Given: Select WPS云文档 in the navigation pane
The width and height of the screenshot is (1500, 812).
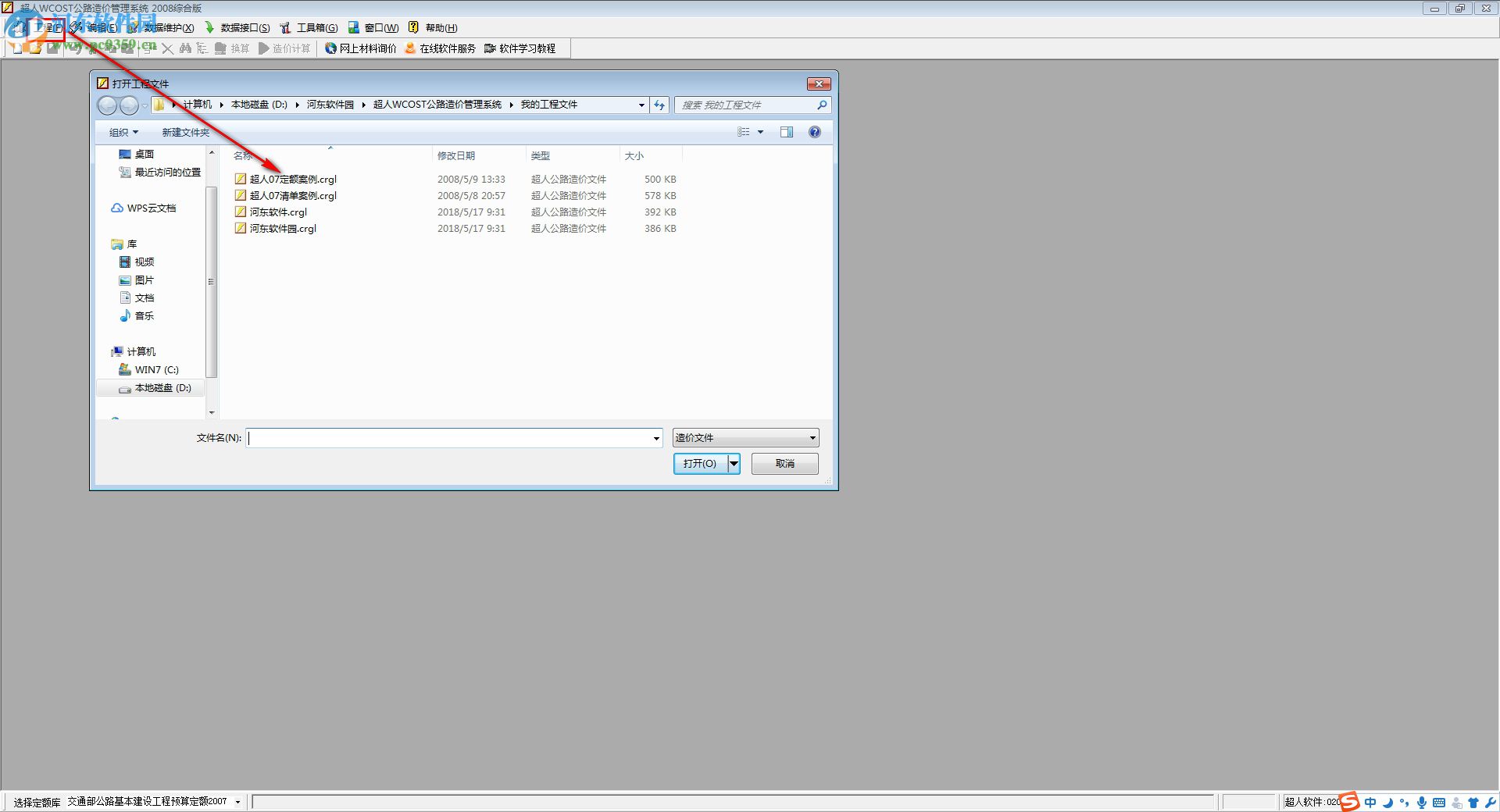Looking at the screenshot, I should click(x=144, y=208).
